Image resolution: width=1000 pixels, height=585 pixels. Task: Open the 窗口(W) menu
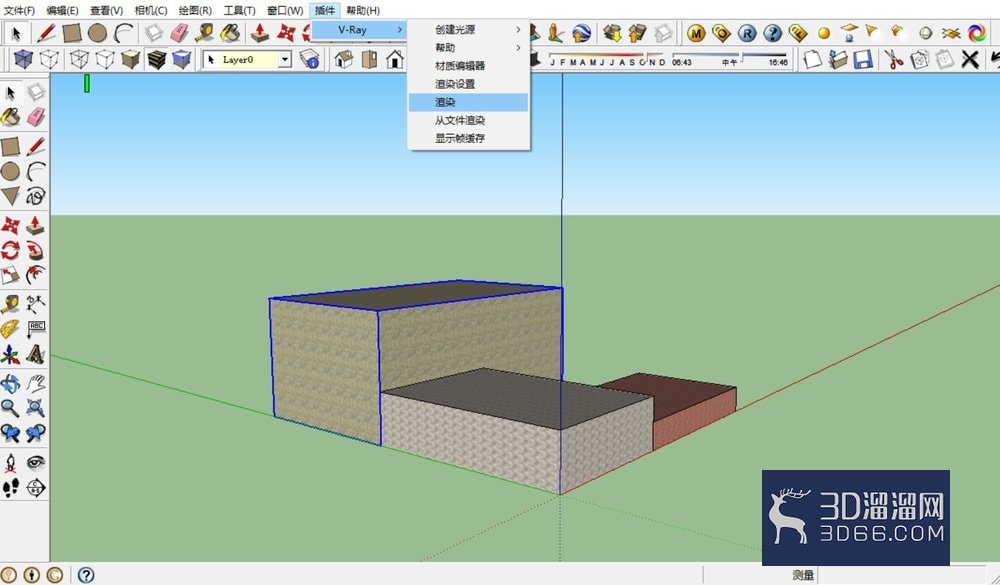click(285, 10)
